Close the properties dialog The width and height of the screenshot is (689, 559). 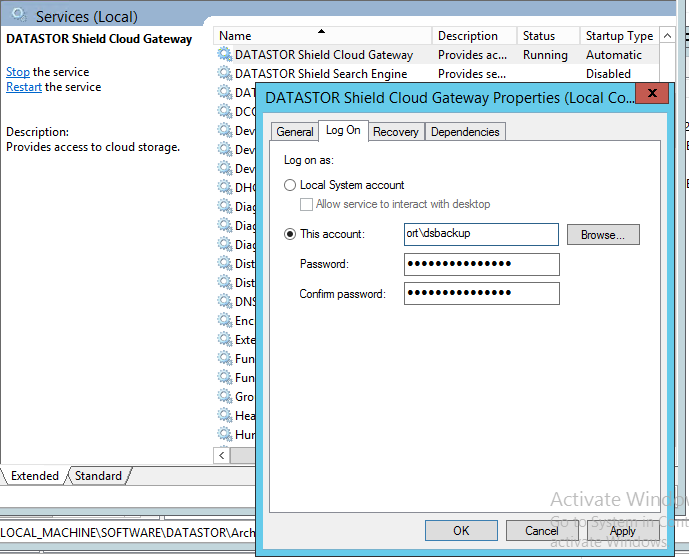point(652,93)
